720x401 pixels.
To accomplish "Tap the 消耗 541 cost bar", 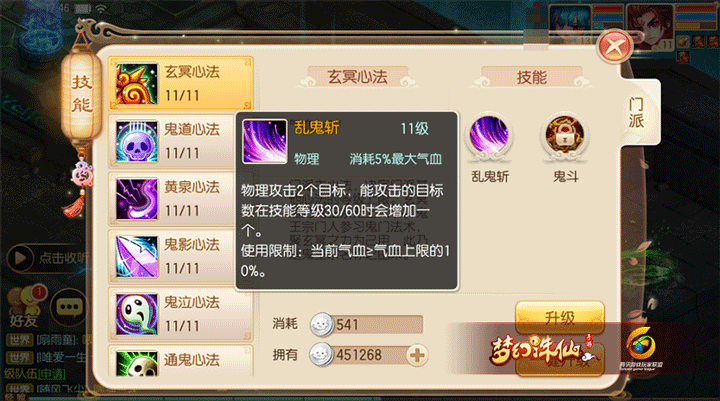I will 366,324.
